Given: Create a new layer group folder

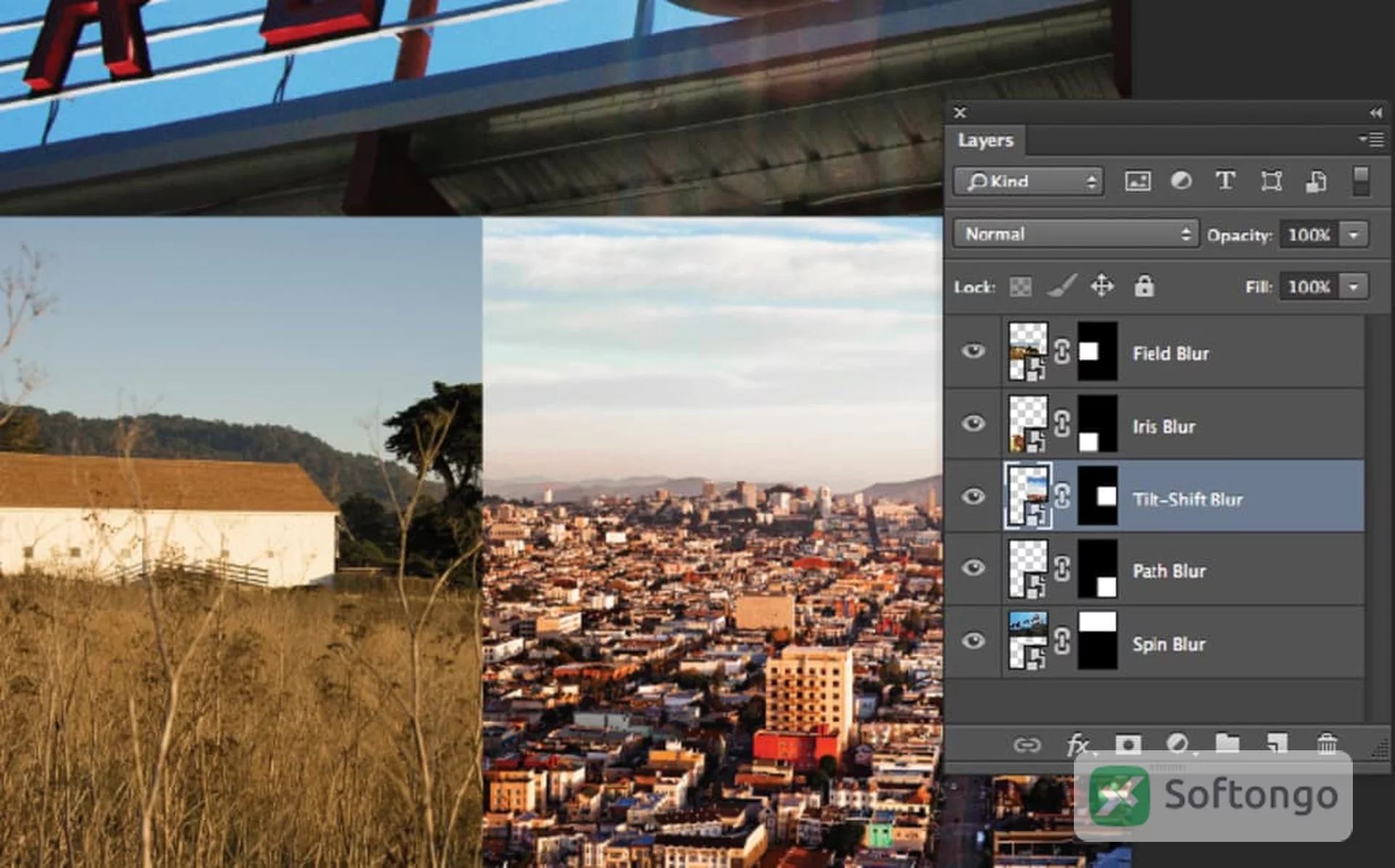Looking at the screenshot, I should 1227,743.
